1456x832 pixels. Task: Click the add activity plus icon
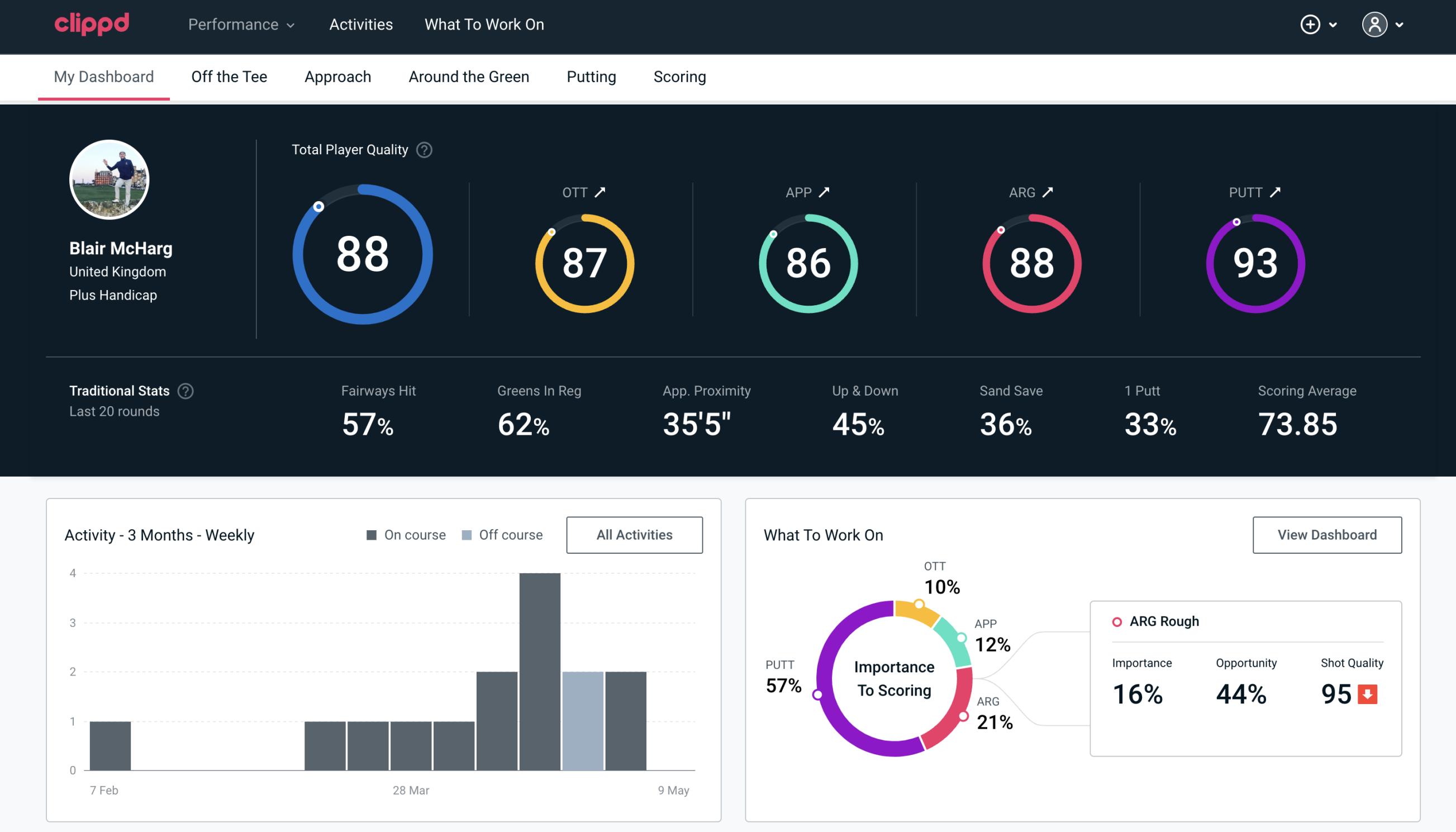click(x=1310, y=24)
